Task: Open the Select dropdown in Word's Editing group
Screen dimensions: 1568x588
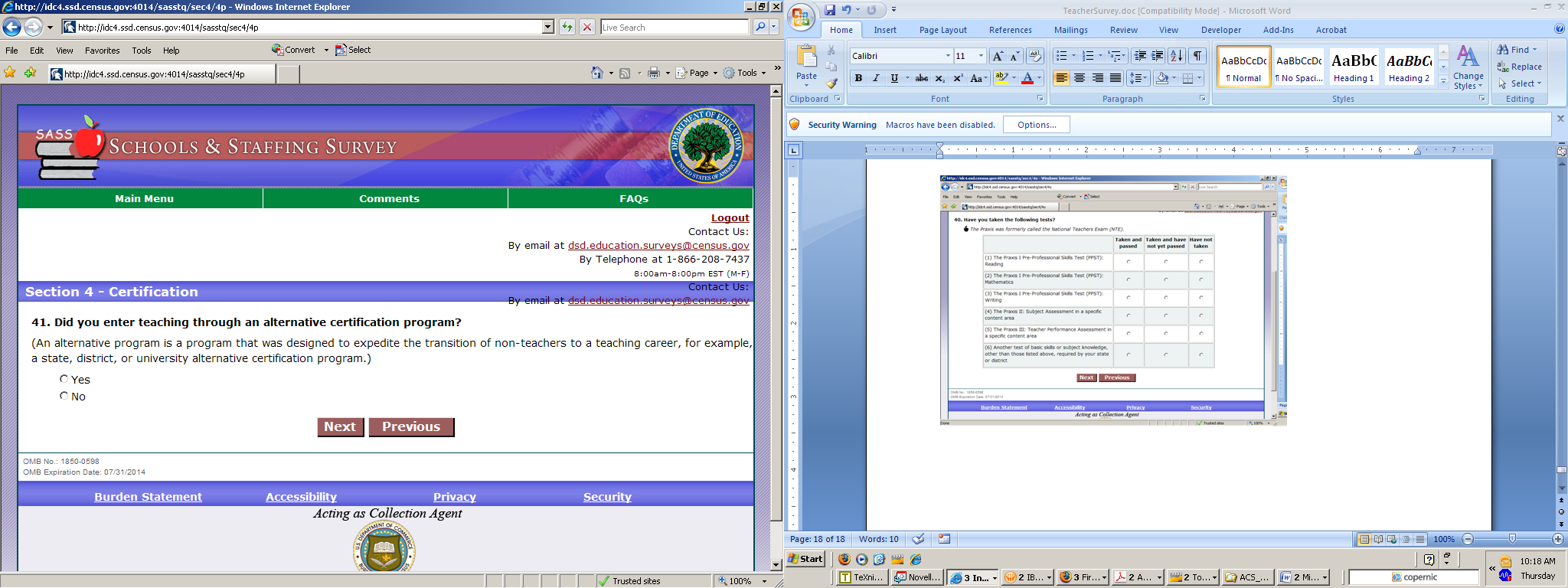Action: click(x=1521, y=83)
